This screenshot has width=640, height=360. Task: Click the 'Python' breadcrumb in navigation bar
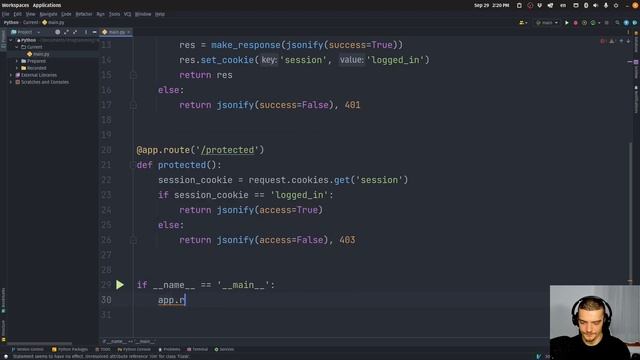11,22
